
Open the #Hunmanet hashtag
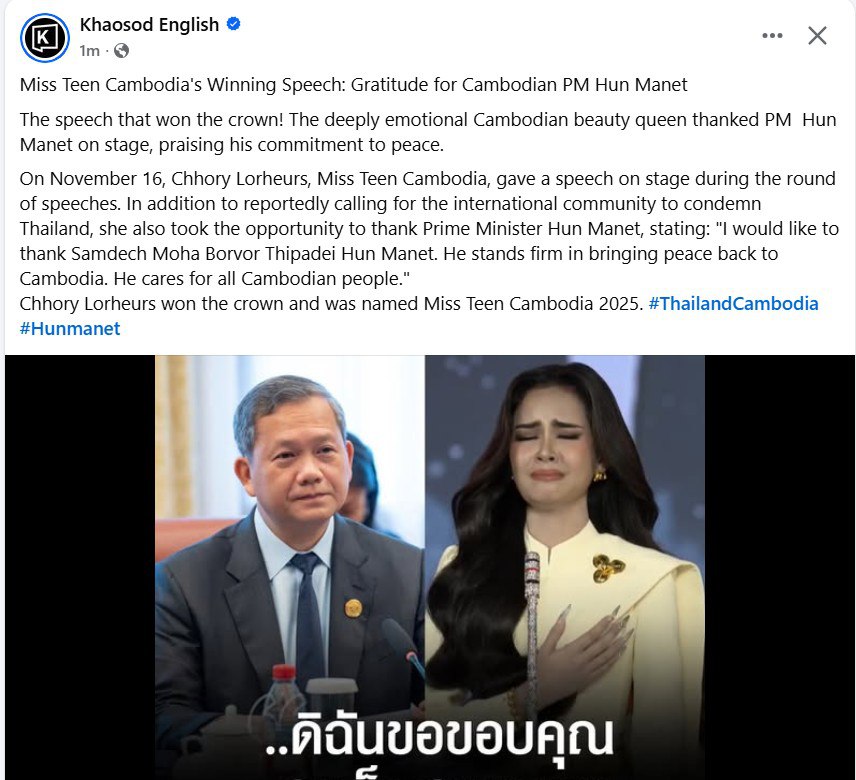tap(70, 329)
